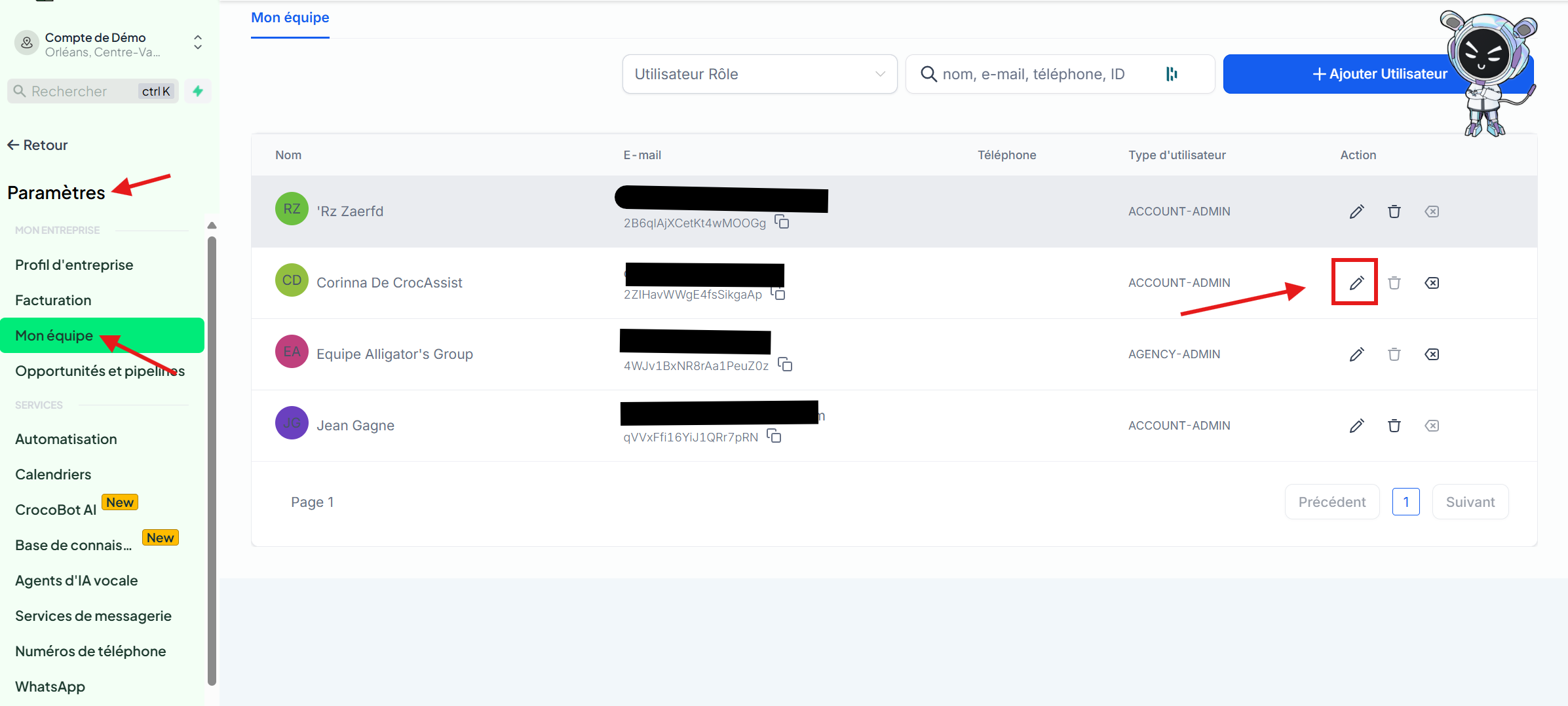Copy the user ID 2B6qIAjXCetKt4wMOOGg
Image resolution: width=1568 pixels, height=706 pixels.
tap(782, 223)
